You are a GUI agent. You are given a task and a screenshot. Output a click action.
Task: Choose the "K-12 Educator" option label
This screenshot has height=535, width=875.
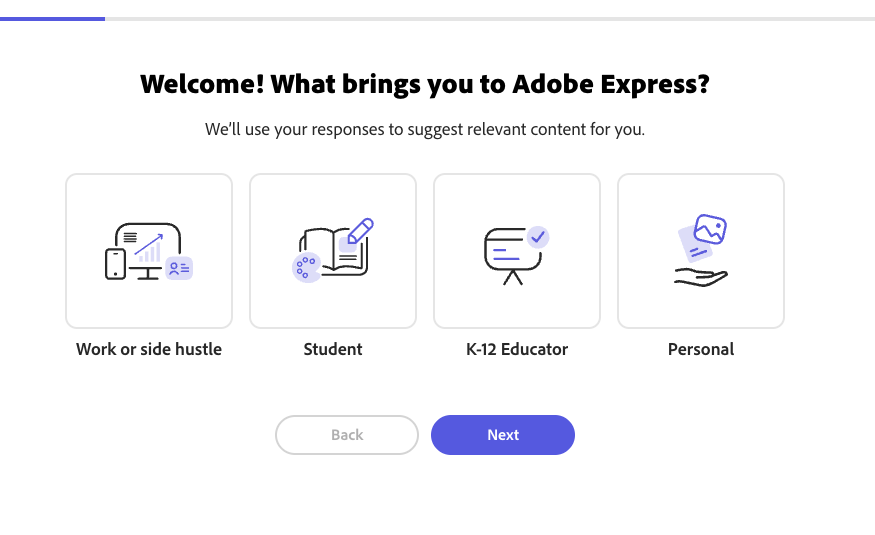tap(517, 349)
